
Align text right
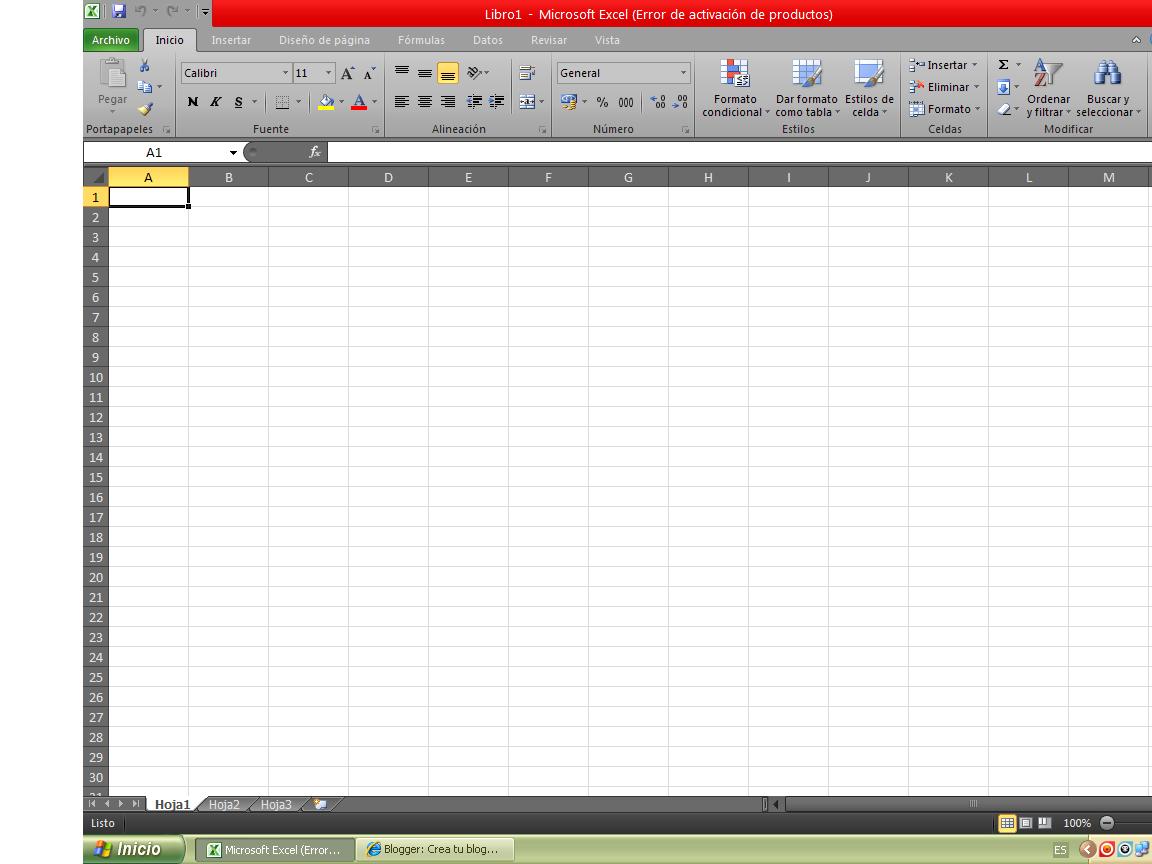(x=447, y=102)
